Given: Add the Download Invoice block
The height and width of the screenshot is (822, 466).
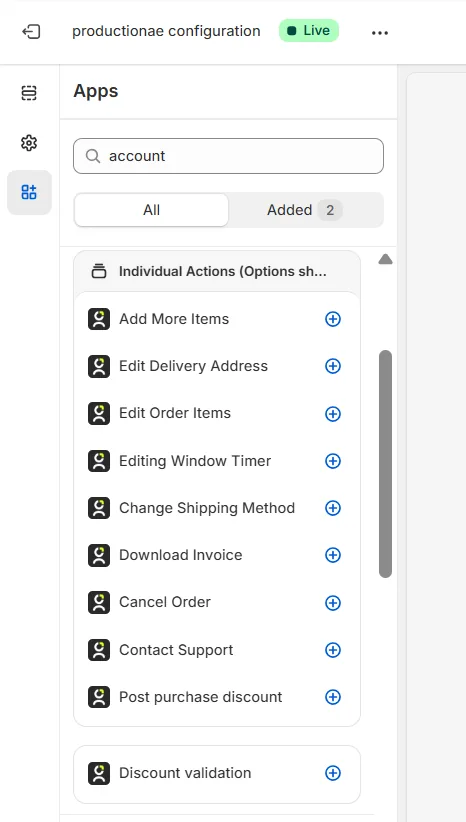Looking at the screenshot, I should [333, 555].
